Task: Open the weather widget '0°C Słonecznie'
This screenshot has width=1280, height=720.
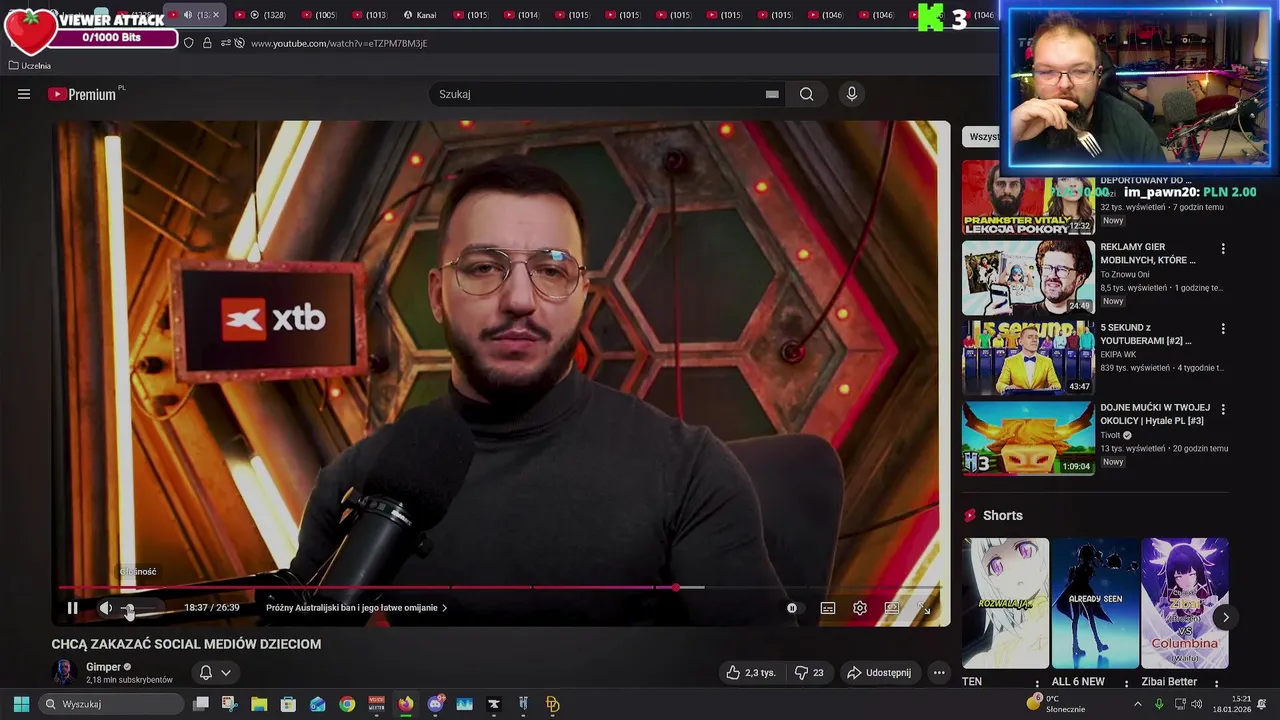Action: (1056, 704)
